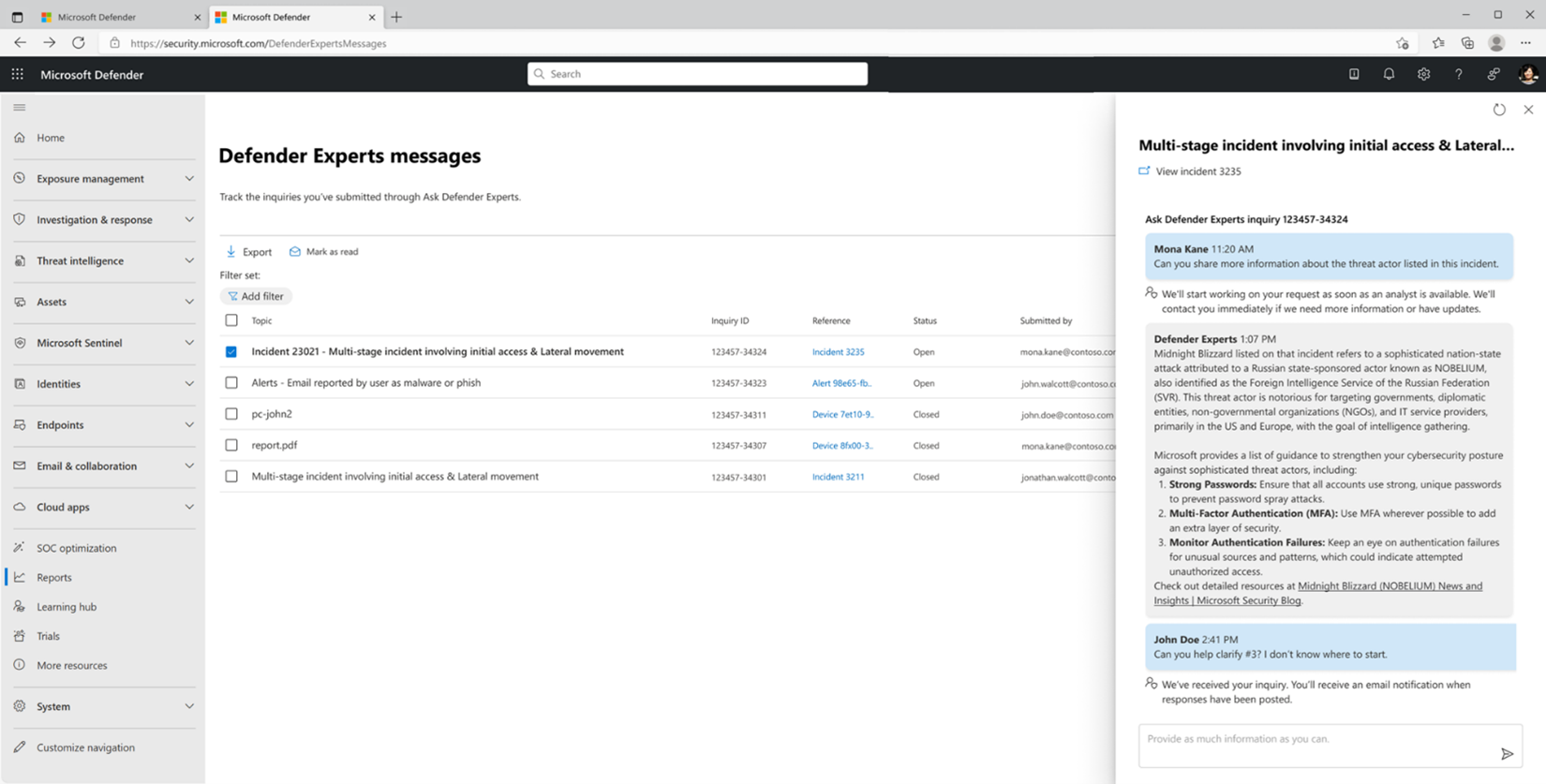Screen dimensions: 1546x784
Task: Click the Identities icon in sidebar
Action: (x=20, y=384)
